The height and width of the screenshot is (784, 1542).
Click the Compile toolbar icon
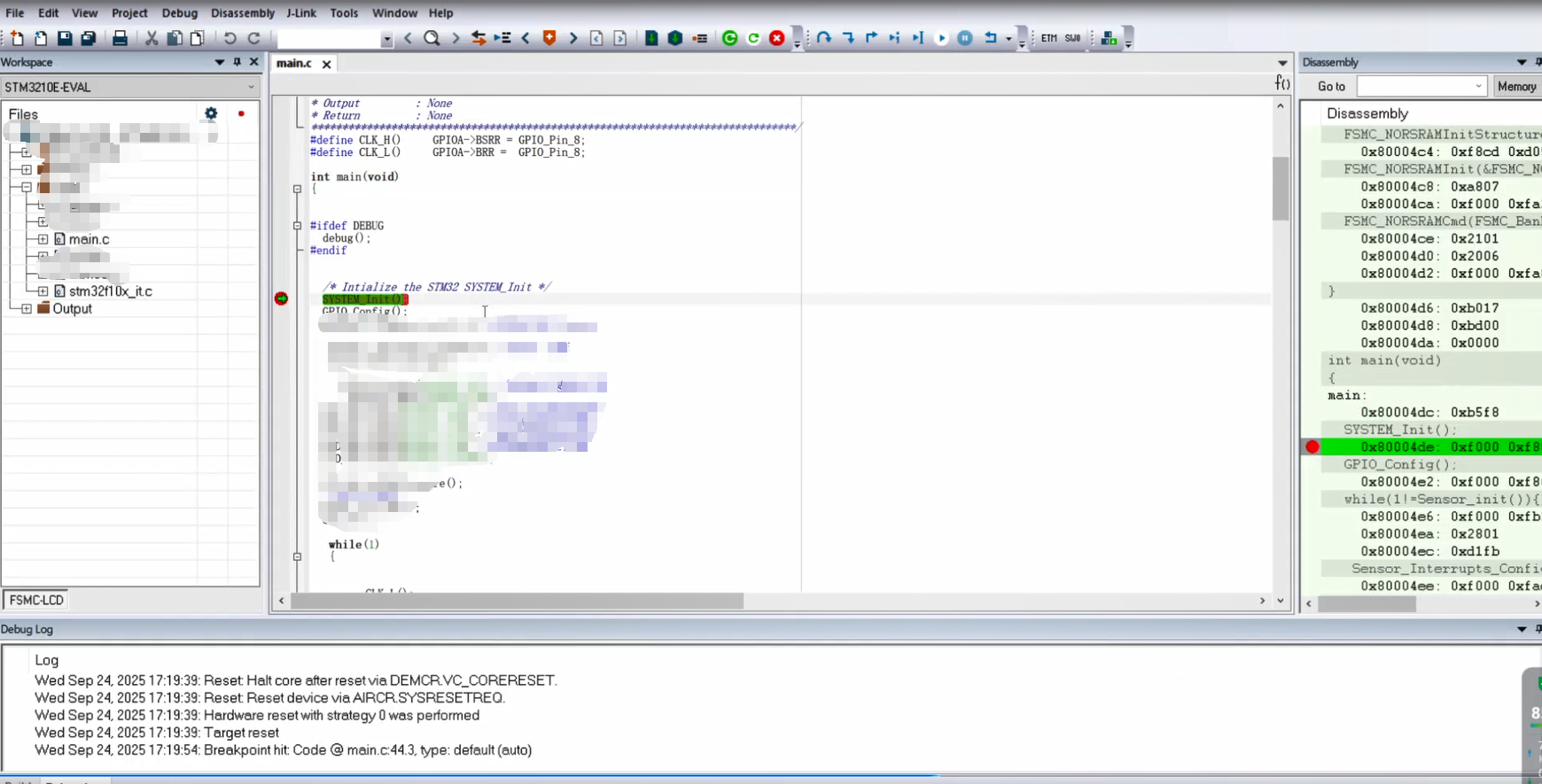pyautogui.click(x=651, y=38)
